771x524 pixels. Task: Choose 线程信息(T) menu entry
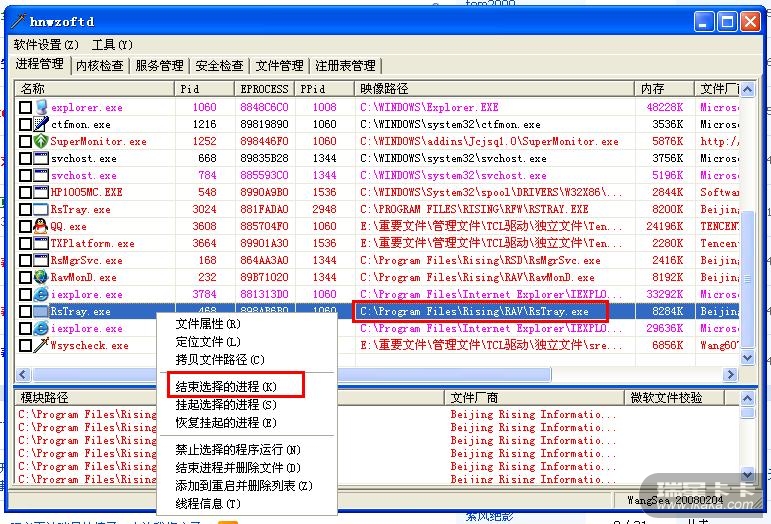click(x=247, y=504)
